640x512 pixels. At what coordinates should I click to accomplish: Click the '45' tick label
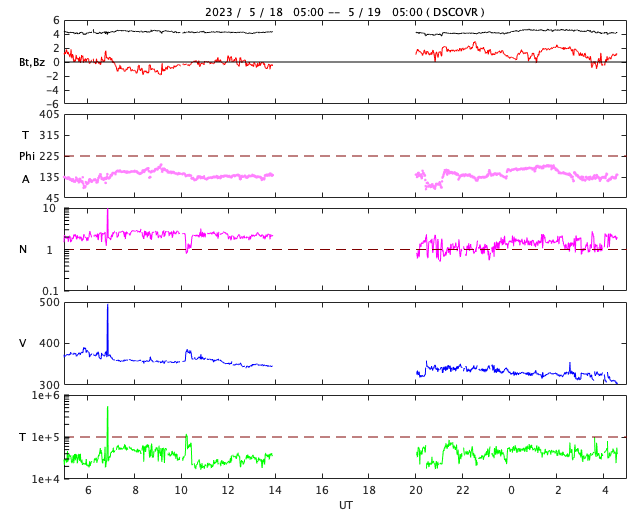[x=53, y=198]
